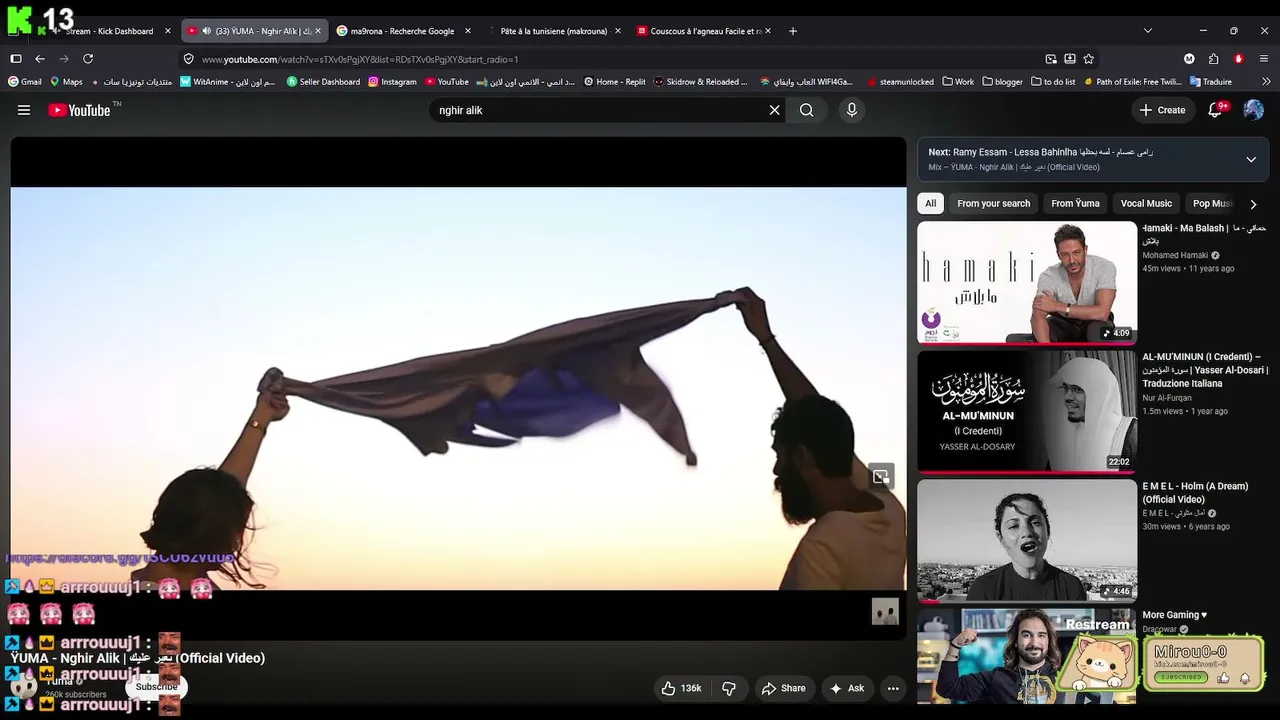
Task: Open the Seller Dashboard bookmark
Action: point(323,82)
